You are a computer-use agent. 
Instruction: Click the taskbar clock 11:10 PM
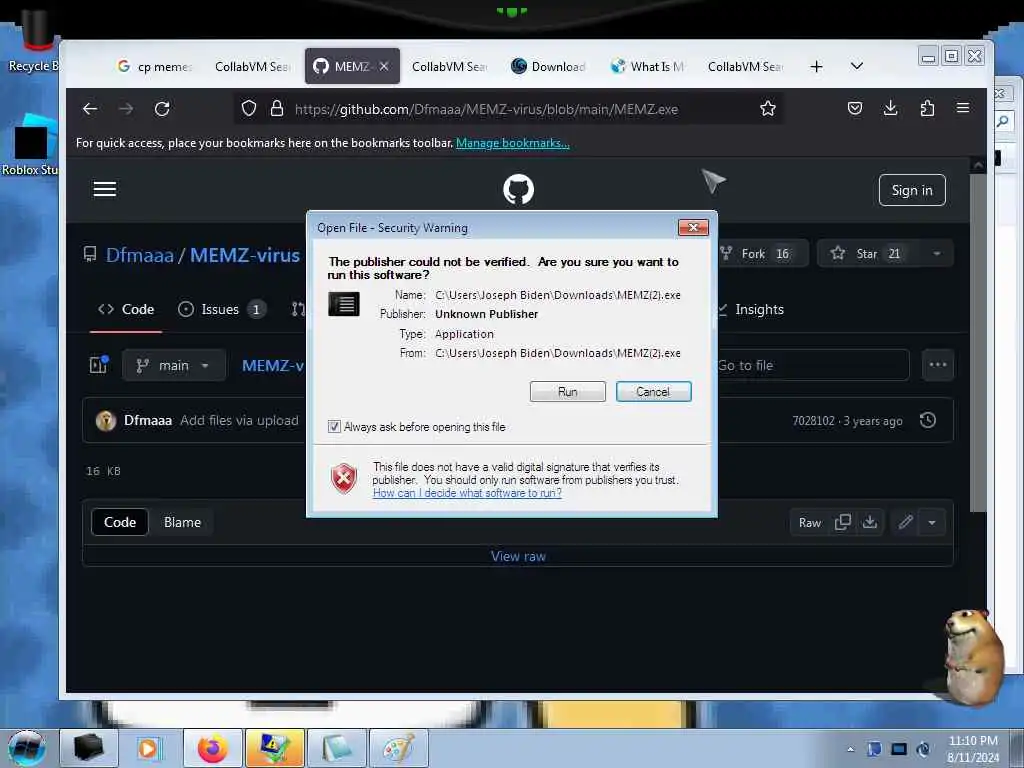[x=973, y=740]
